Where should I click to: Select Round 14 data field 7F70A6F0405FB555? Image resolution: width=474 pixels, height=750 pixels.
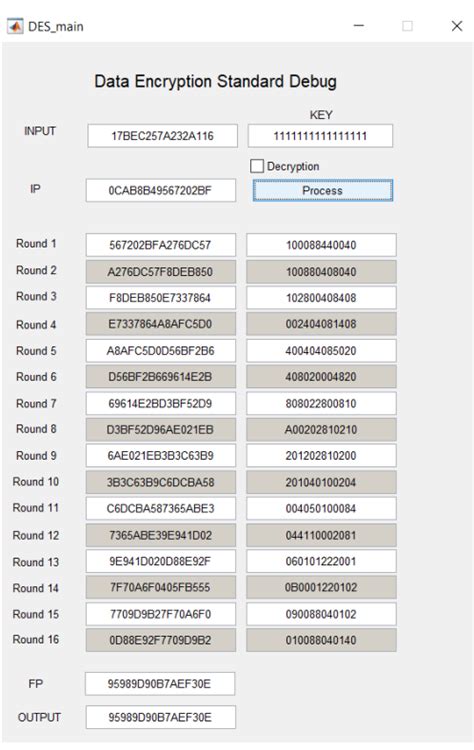[161, 587]
